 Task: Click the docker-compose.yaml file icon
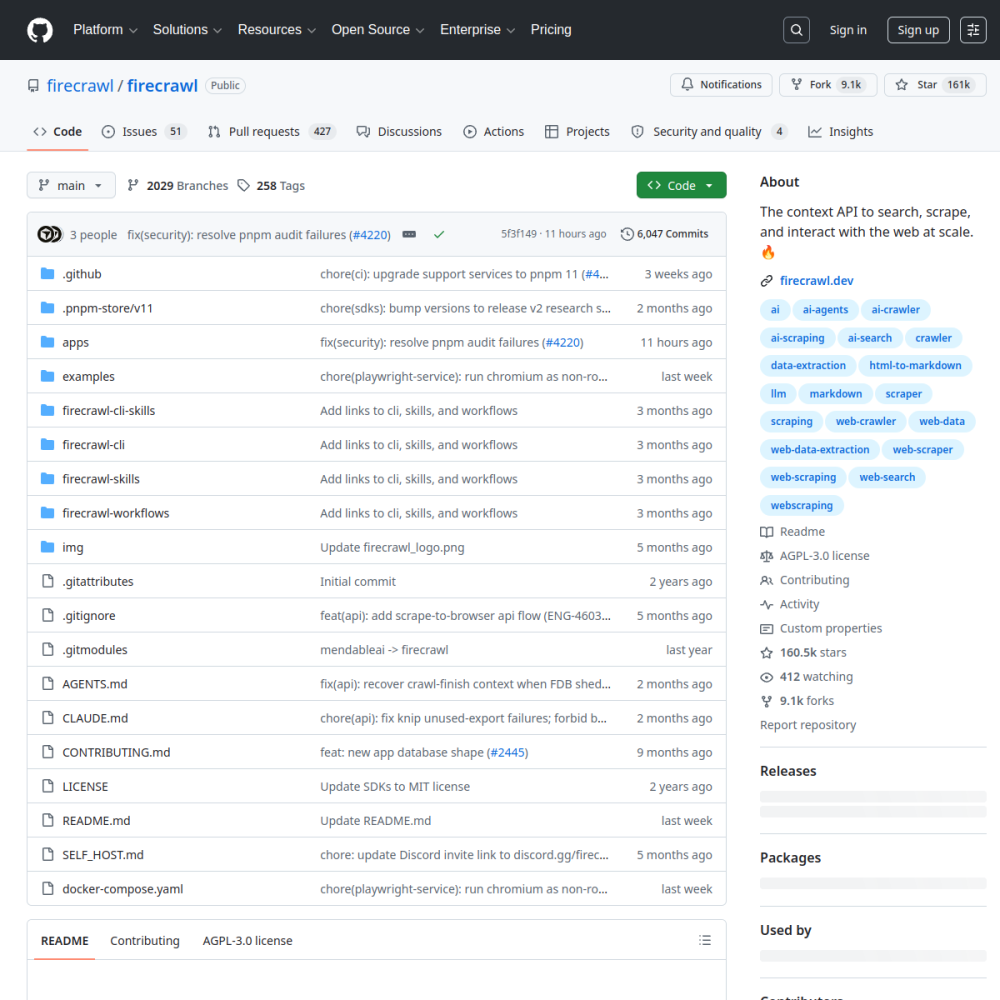[x=47, y=888]
